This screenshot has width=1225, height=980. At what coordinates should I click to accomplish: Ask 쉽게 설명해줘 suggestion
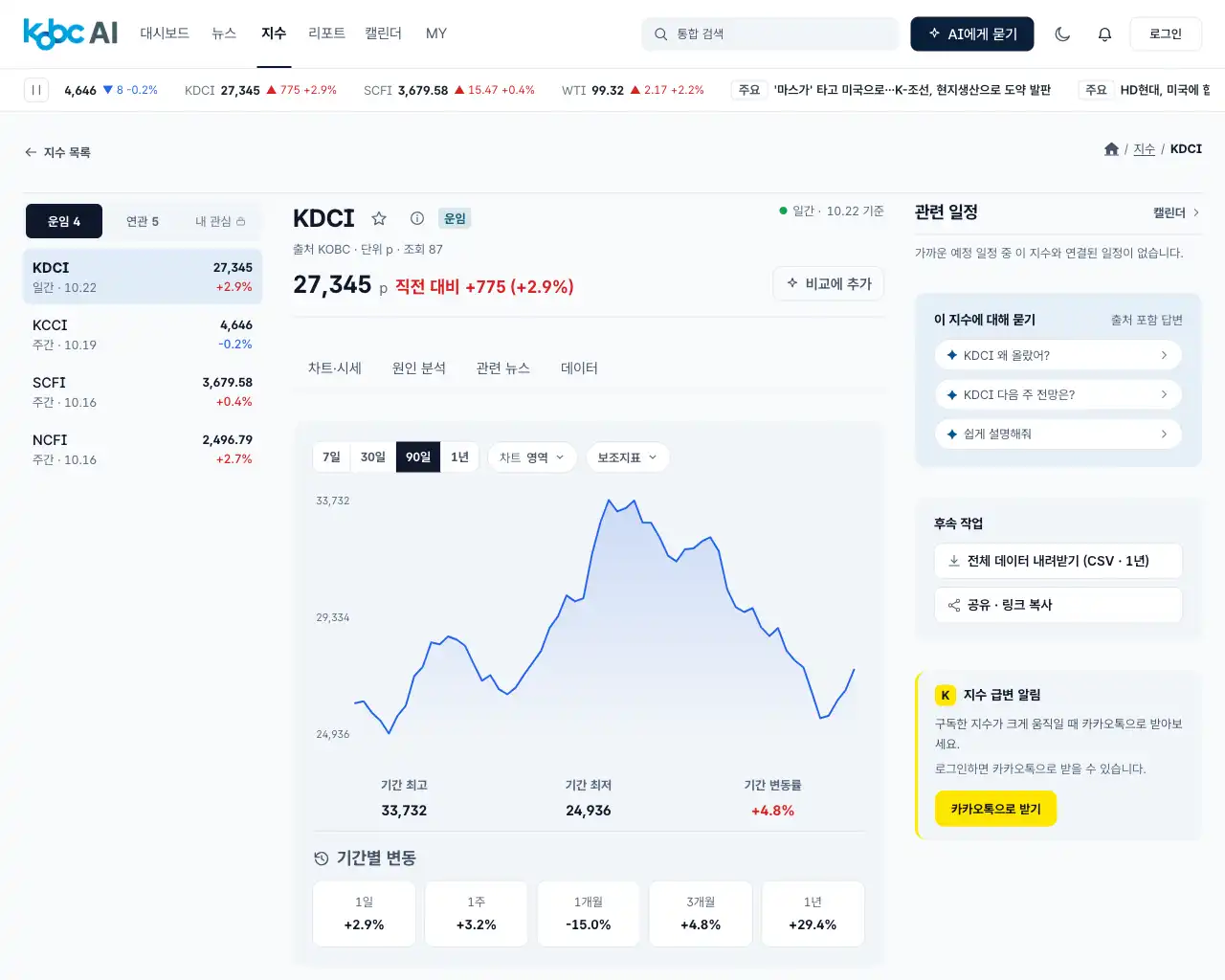[1058, 434]
